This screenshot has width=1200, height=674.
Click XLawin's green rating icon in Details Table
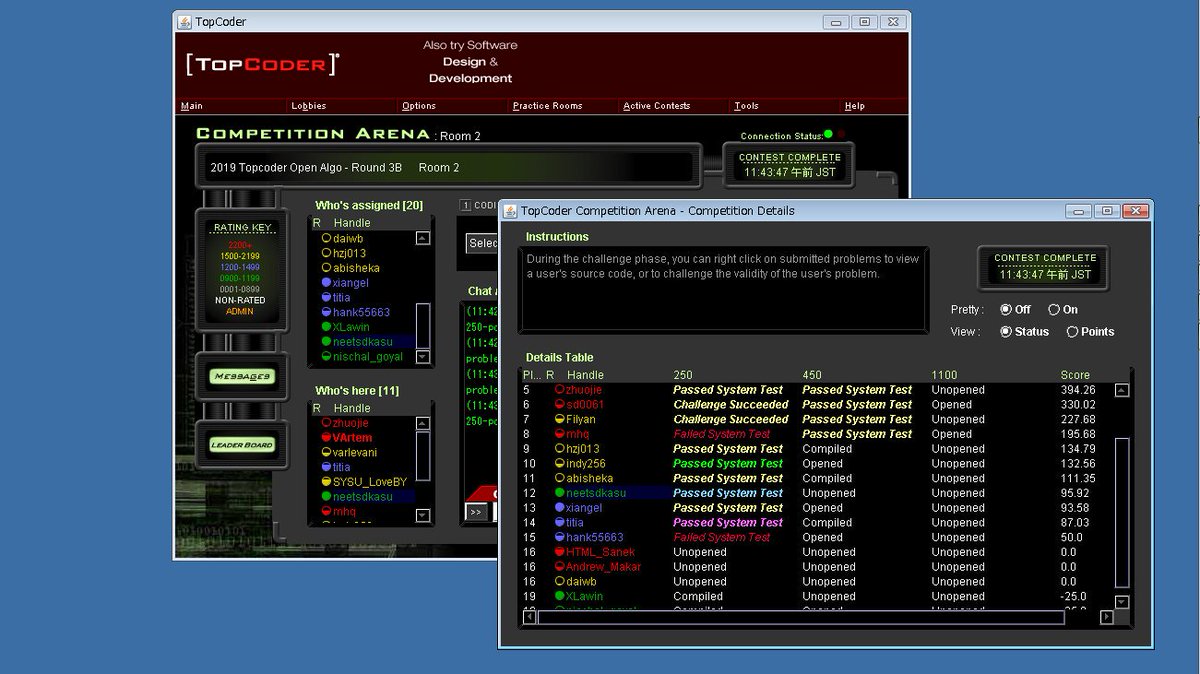point(559,596)
